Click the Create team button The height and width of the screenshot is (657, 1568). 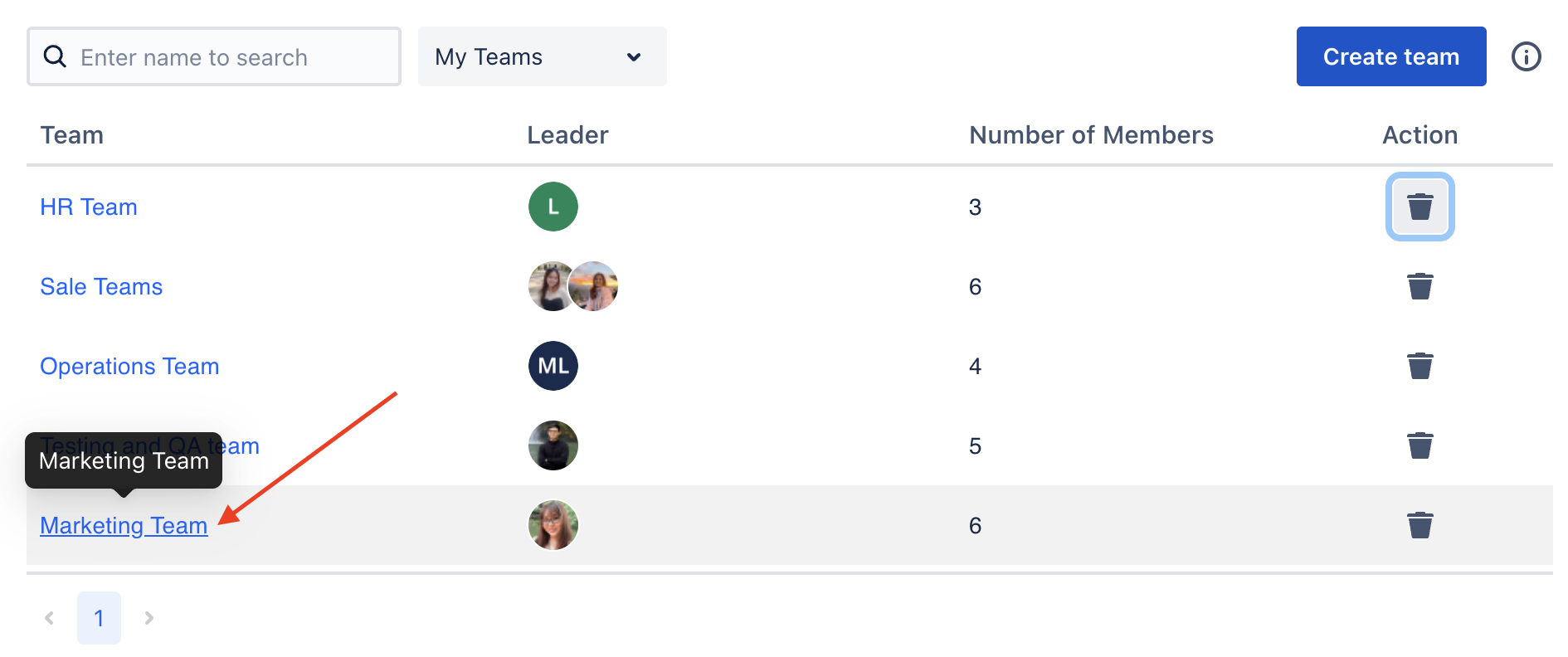[1391, 56]
